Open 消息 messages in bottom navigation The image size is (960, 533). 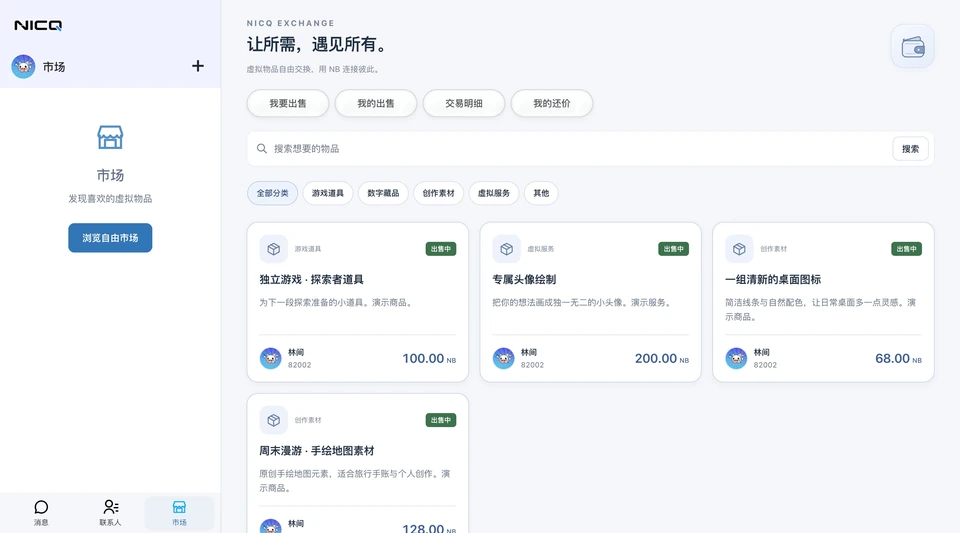coord(41,513)
